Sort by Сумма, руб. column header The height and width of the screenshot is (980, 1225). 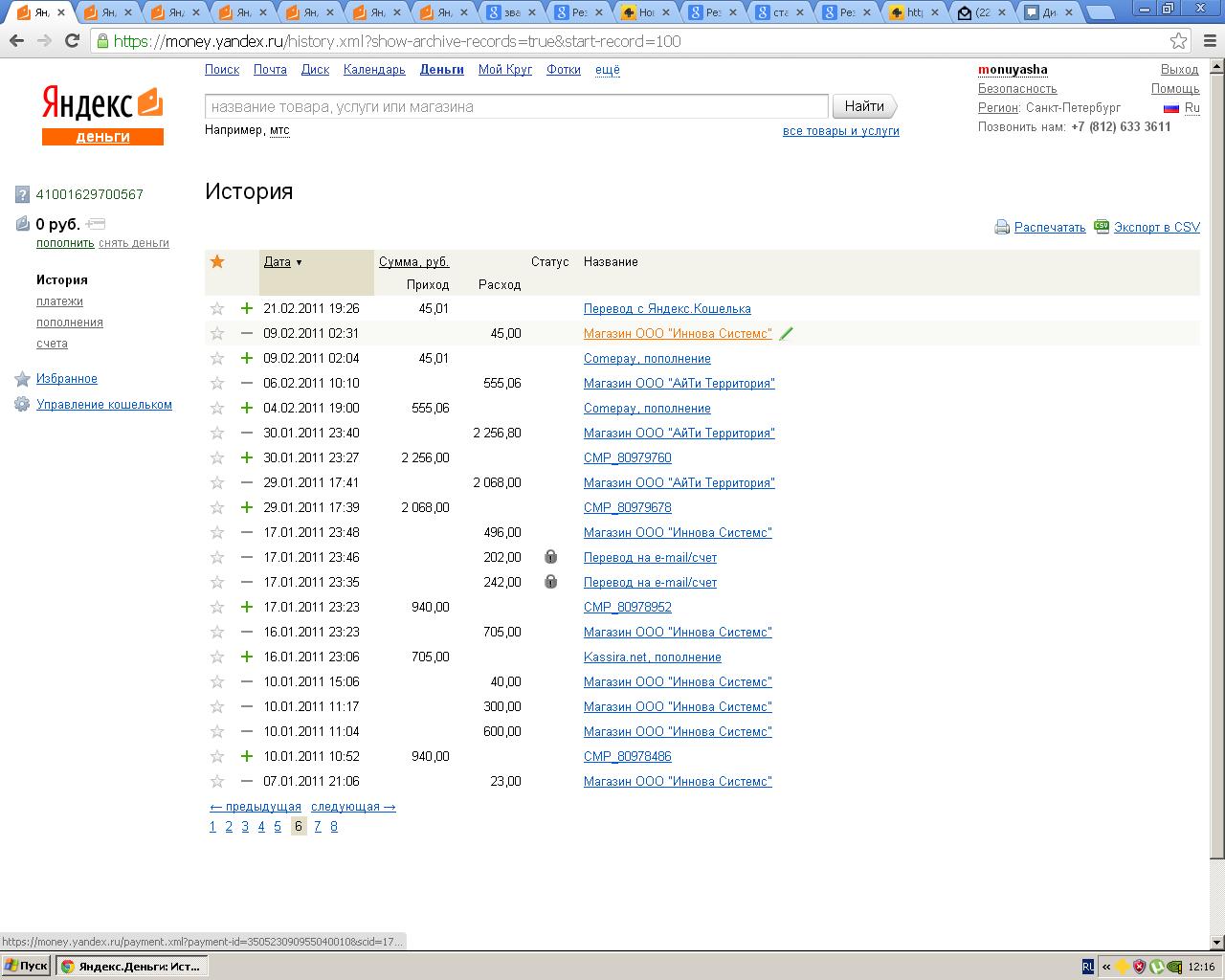coord(413,261)
